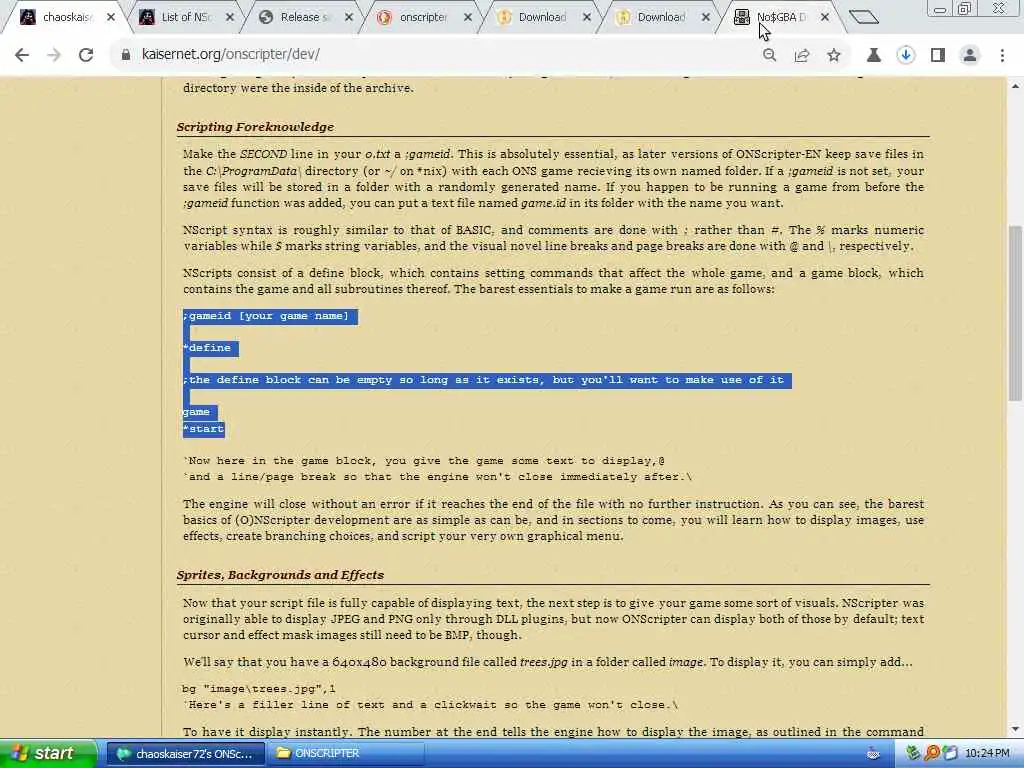Go forward to the next page
This screenshot has height=768, width=1024.
[54, 55]
